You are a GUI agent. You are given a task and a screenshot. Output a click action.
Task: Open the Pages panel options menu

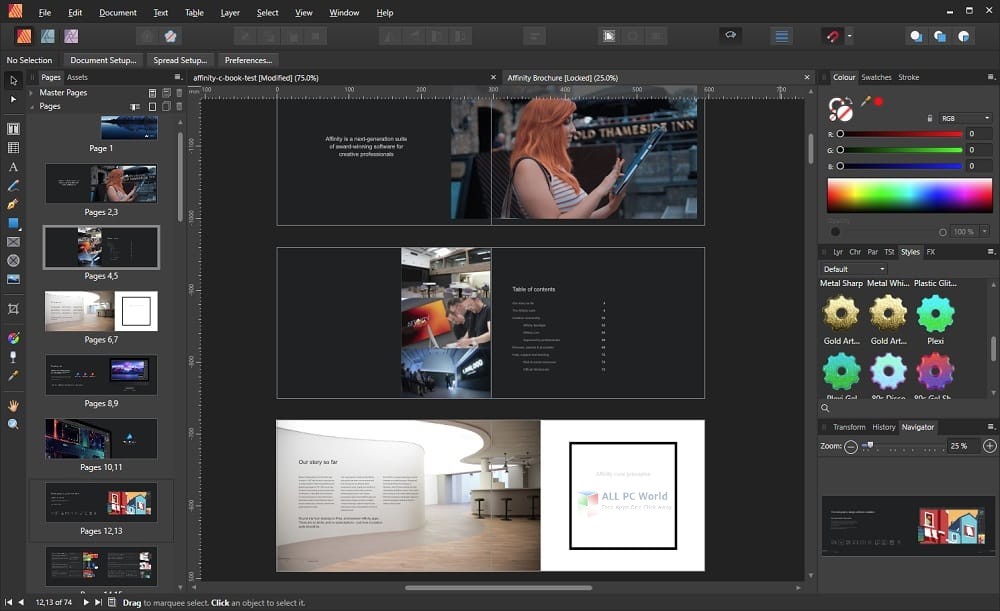(178, 77)
